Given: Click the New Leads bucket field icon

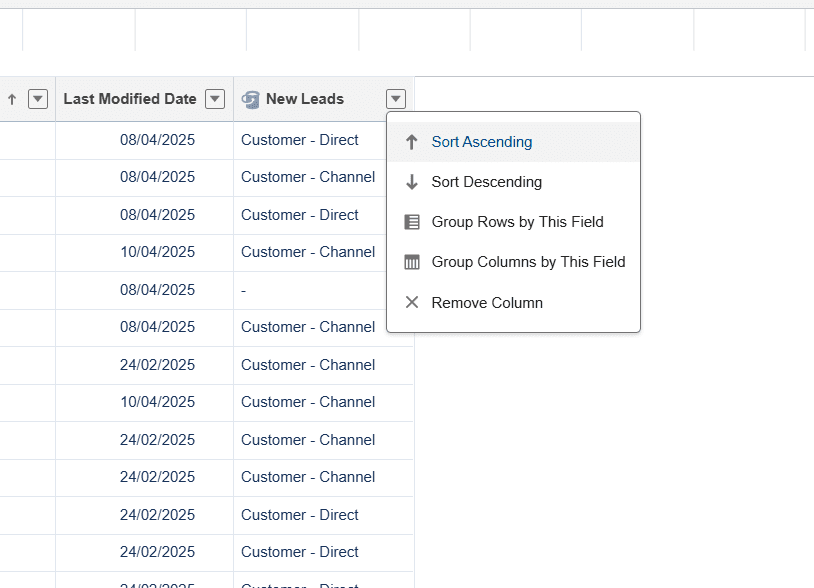Looking at the screenshot, I should click(251, 99).
